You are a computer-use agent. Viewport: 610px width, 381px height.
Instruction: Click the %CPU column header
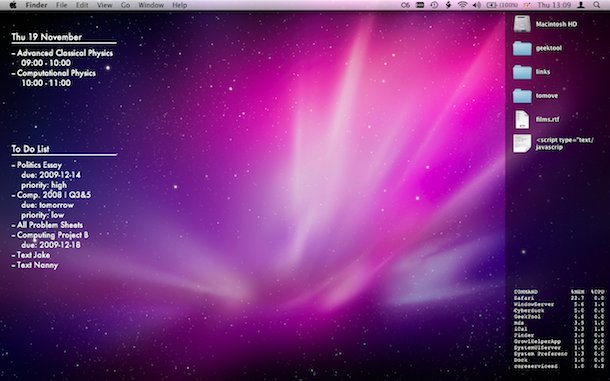pyautogui.click(x=598, y=291)
